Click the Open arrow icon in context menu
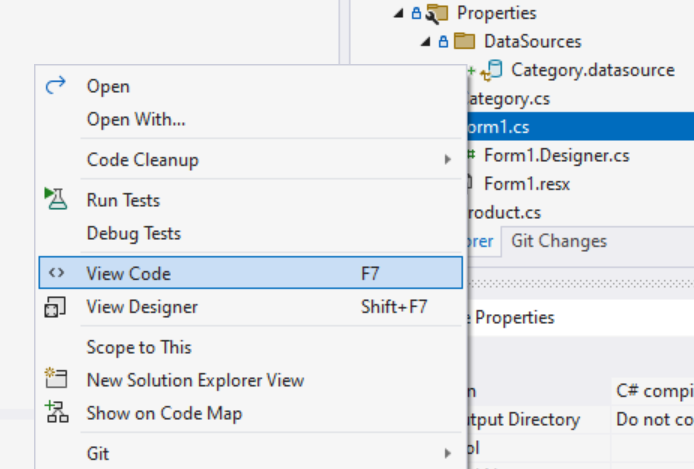Viewport: 694px width, 469px height. (56, 87)
